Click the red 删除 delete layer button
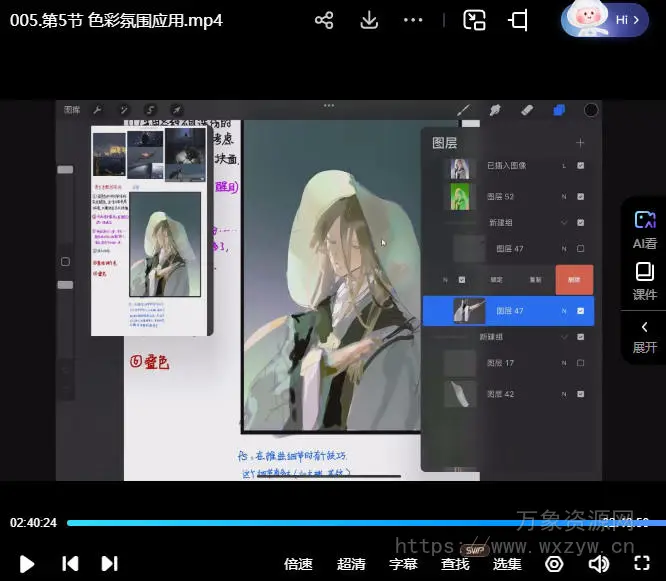 click(574, 280)
